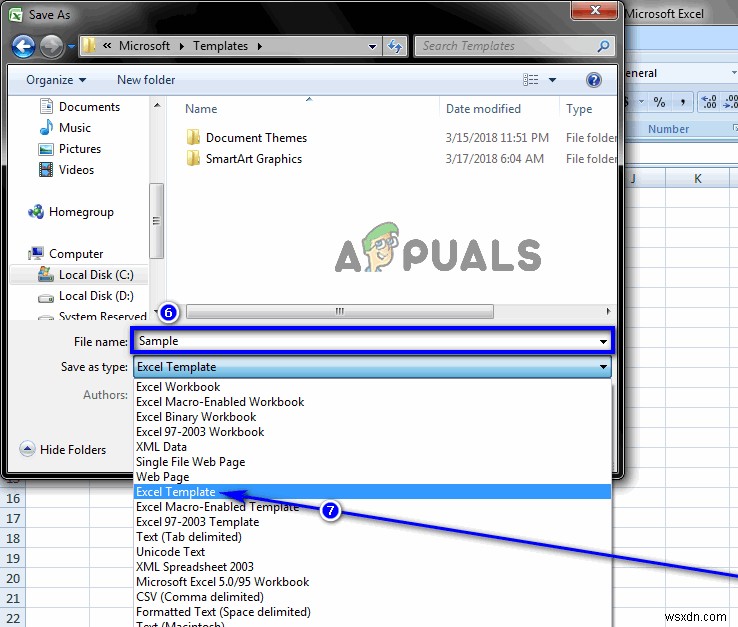Click New folder button
This screenshot has height=627, width=738.
(x=146, y=80)
